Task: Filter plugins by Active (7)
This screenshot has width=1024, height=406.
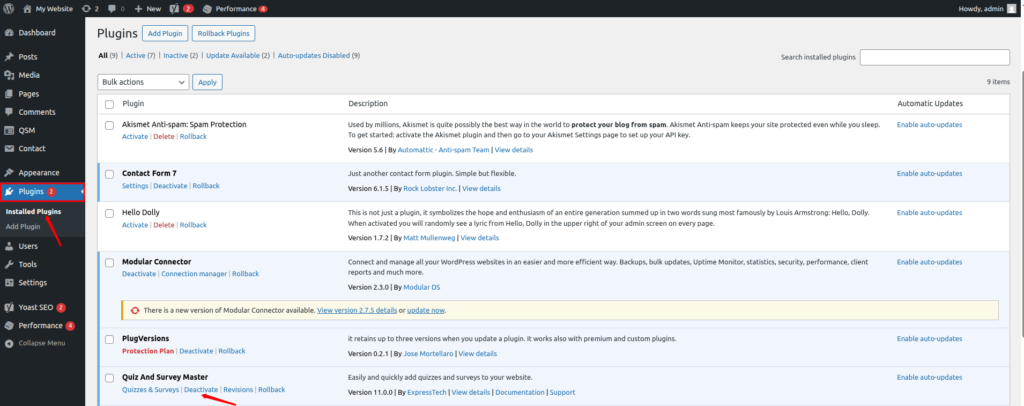Action: tap(140, 55)
